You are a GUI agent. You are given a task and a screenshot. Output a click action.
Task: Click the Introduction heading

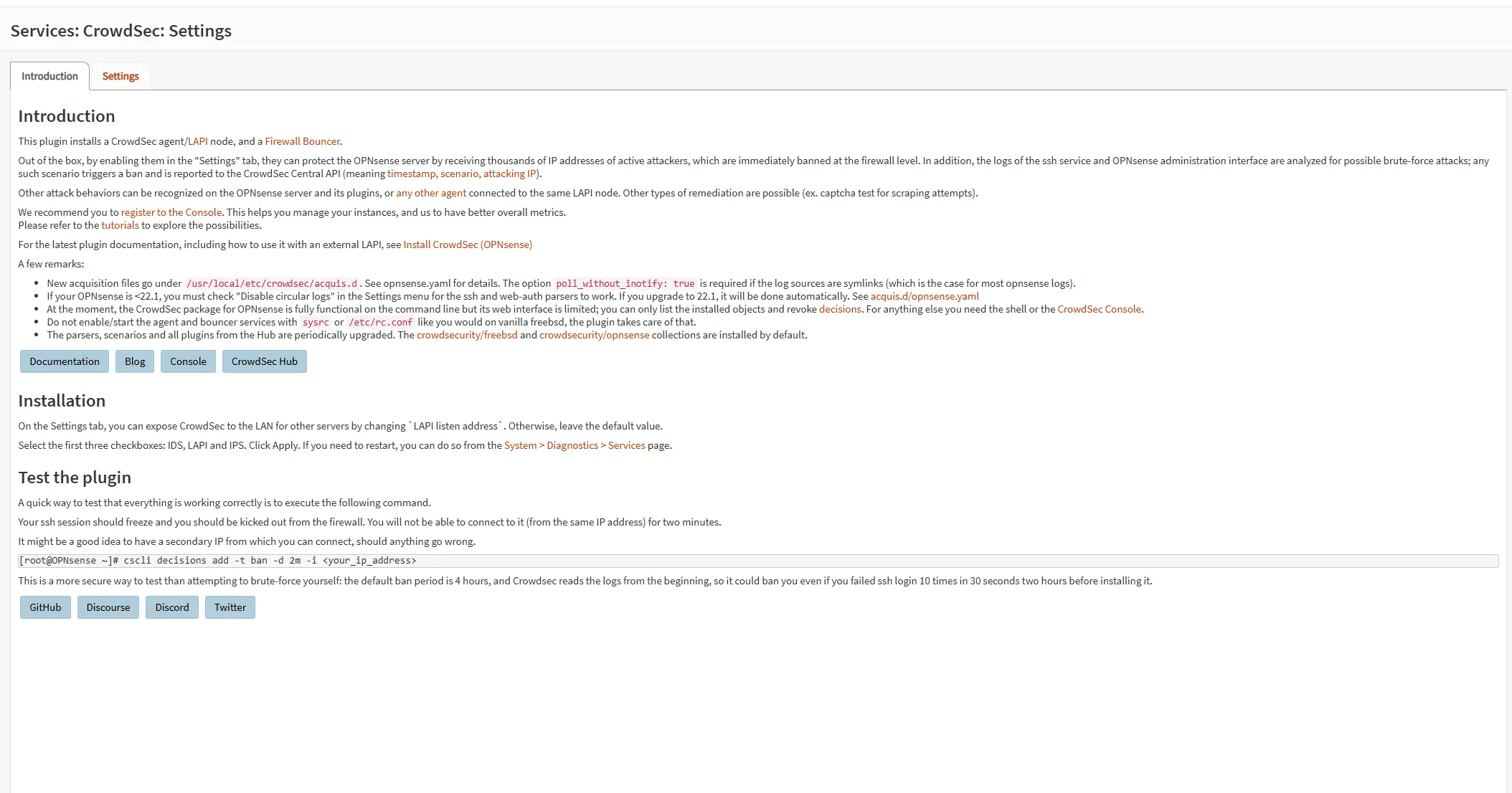tap(67, 116)
